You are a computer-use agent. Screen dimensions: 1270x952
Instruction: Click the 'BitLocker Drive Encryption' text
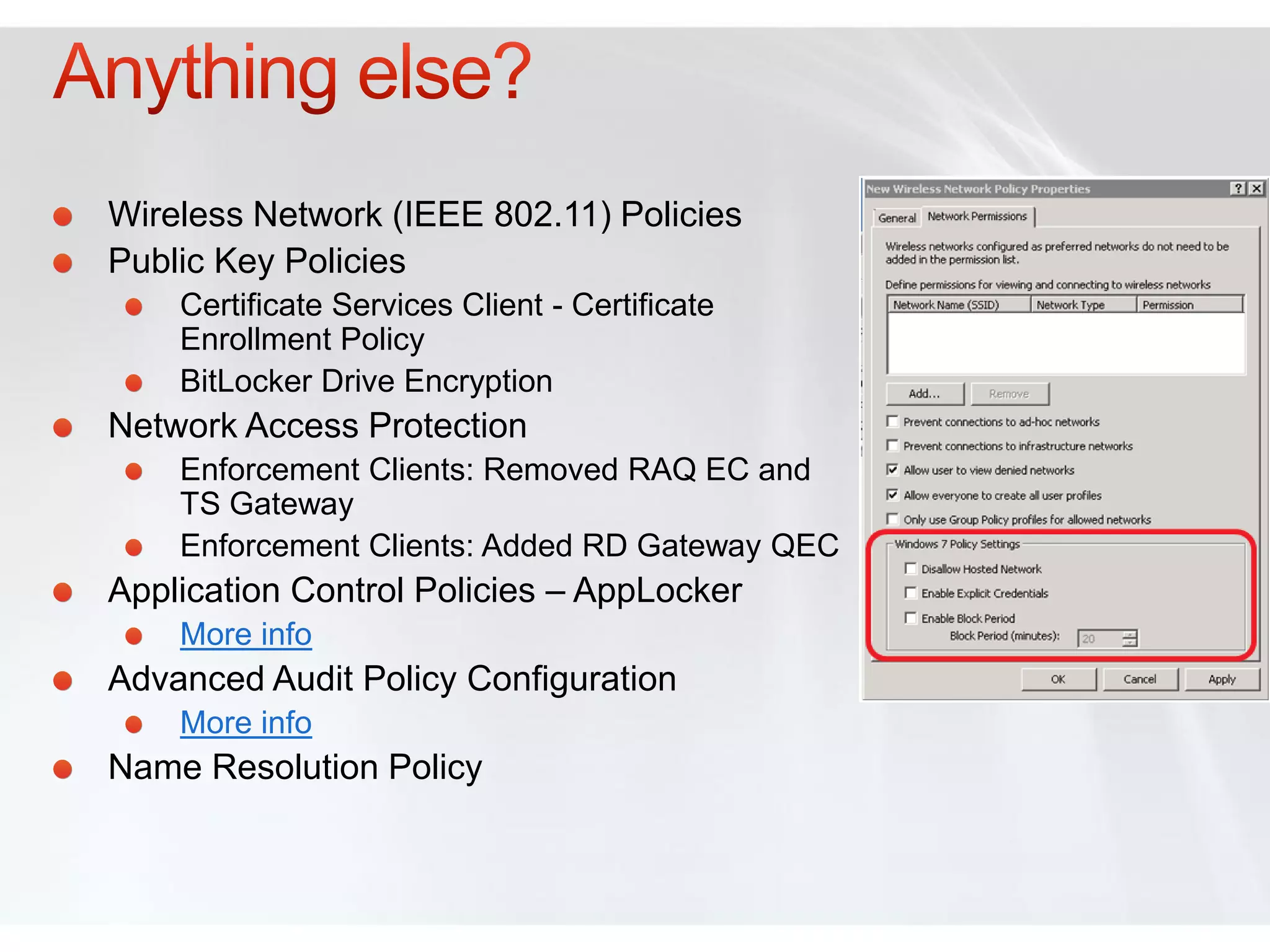point(366,381)
